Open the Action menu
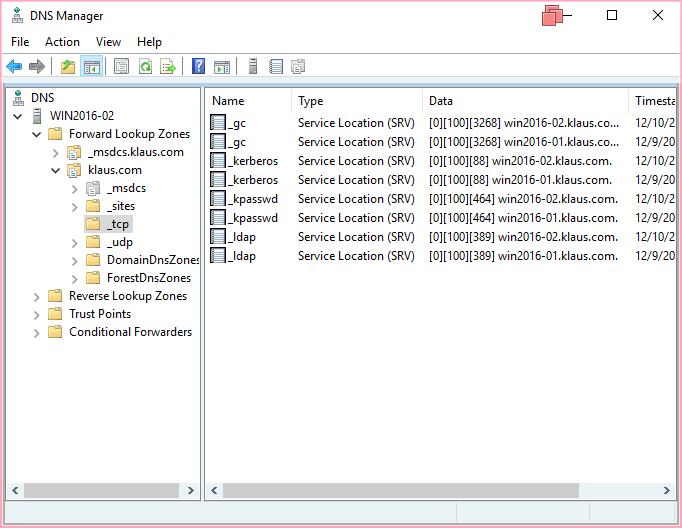Viewport: 682px width, 528px height. click(62, 42)
